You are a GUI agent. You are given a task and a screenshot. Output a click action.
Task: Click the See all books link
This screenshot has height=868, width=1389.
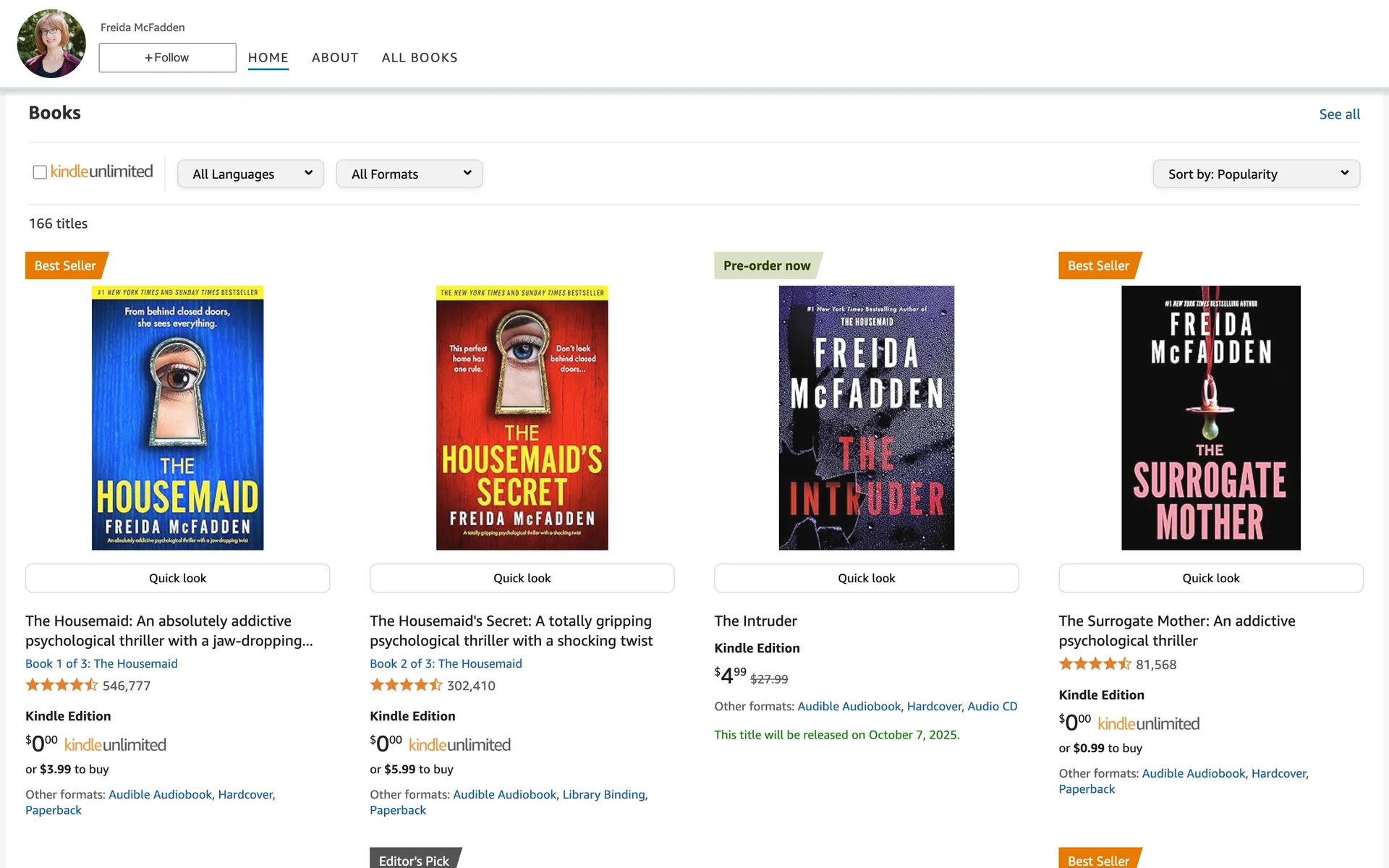click(1339, 114)
